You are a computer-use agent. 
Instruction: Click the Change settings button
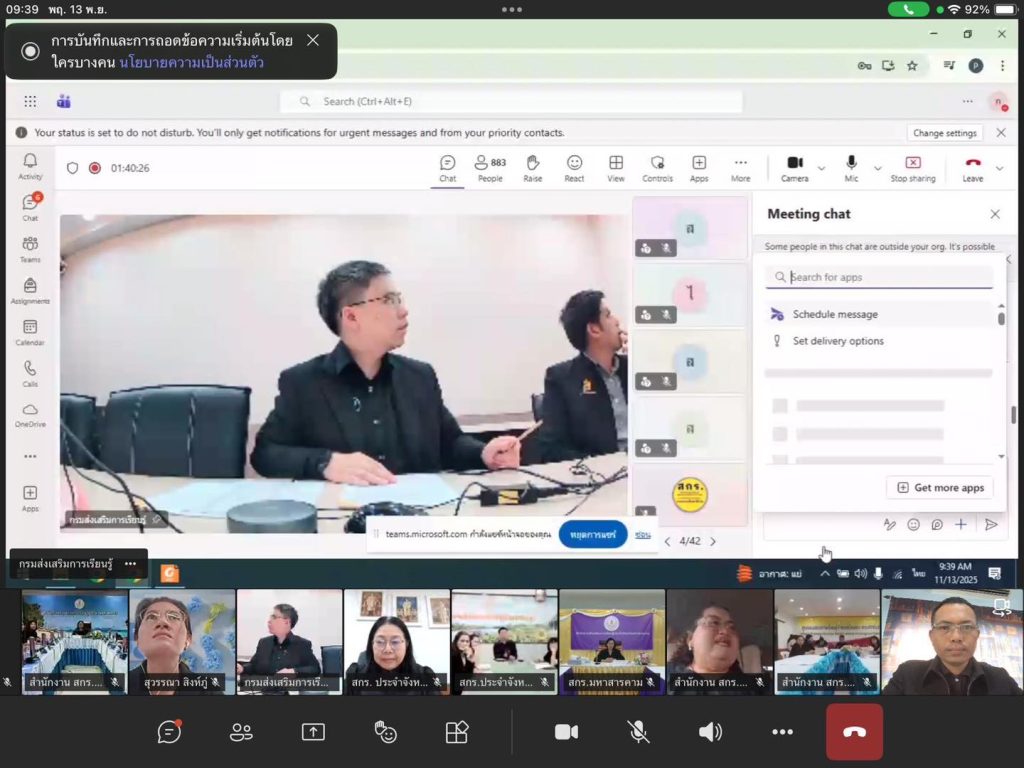(944, 133)
